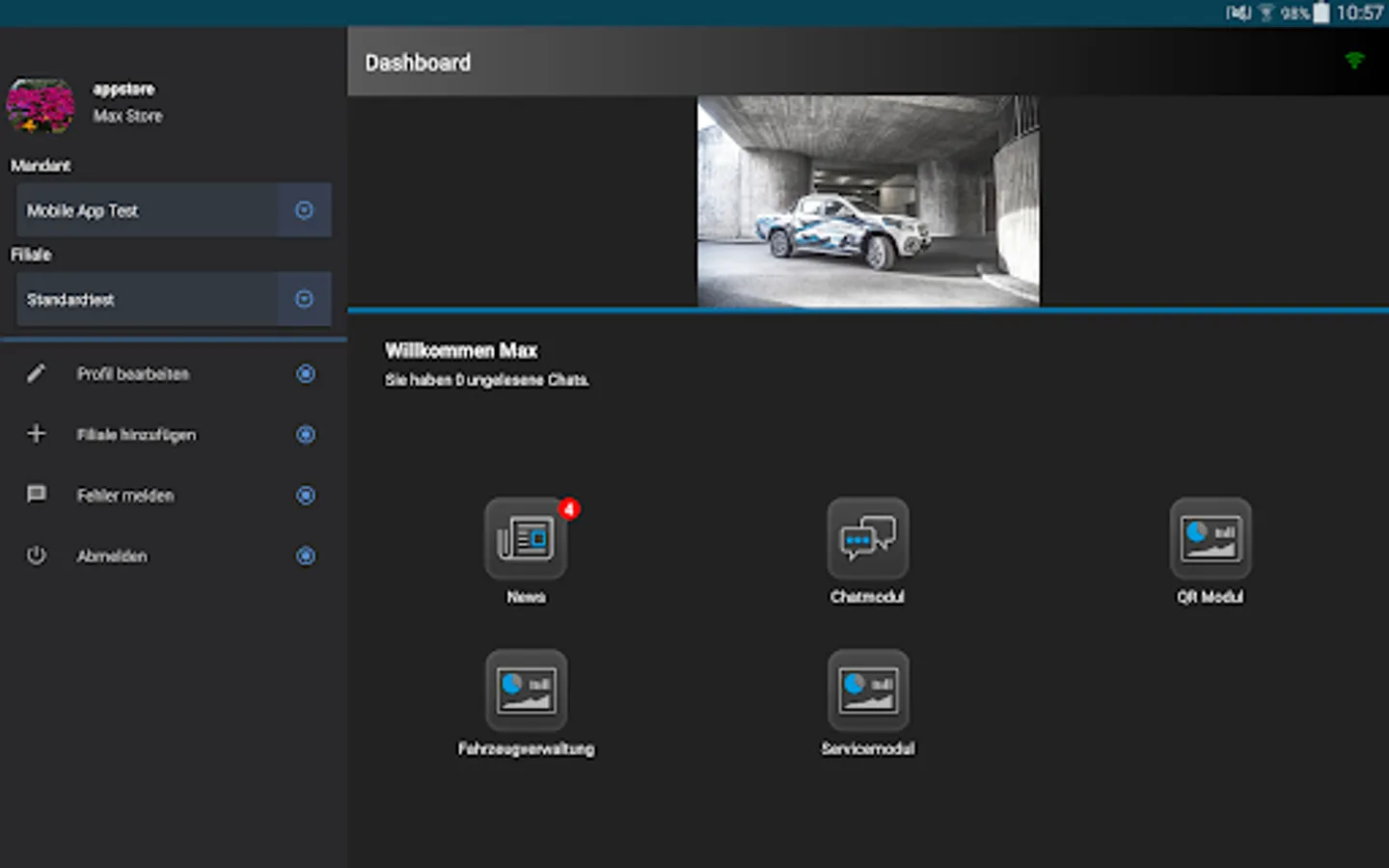Image resolution: width=1389 pixels, height=868 pixels.
Task: Tap the Chatmodul label
Action: (867, 597)
